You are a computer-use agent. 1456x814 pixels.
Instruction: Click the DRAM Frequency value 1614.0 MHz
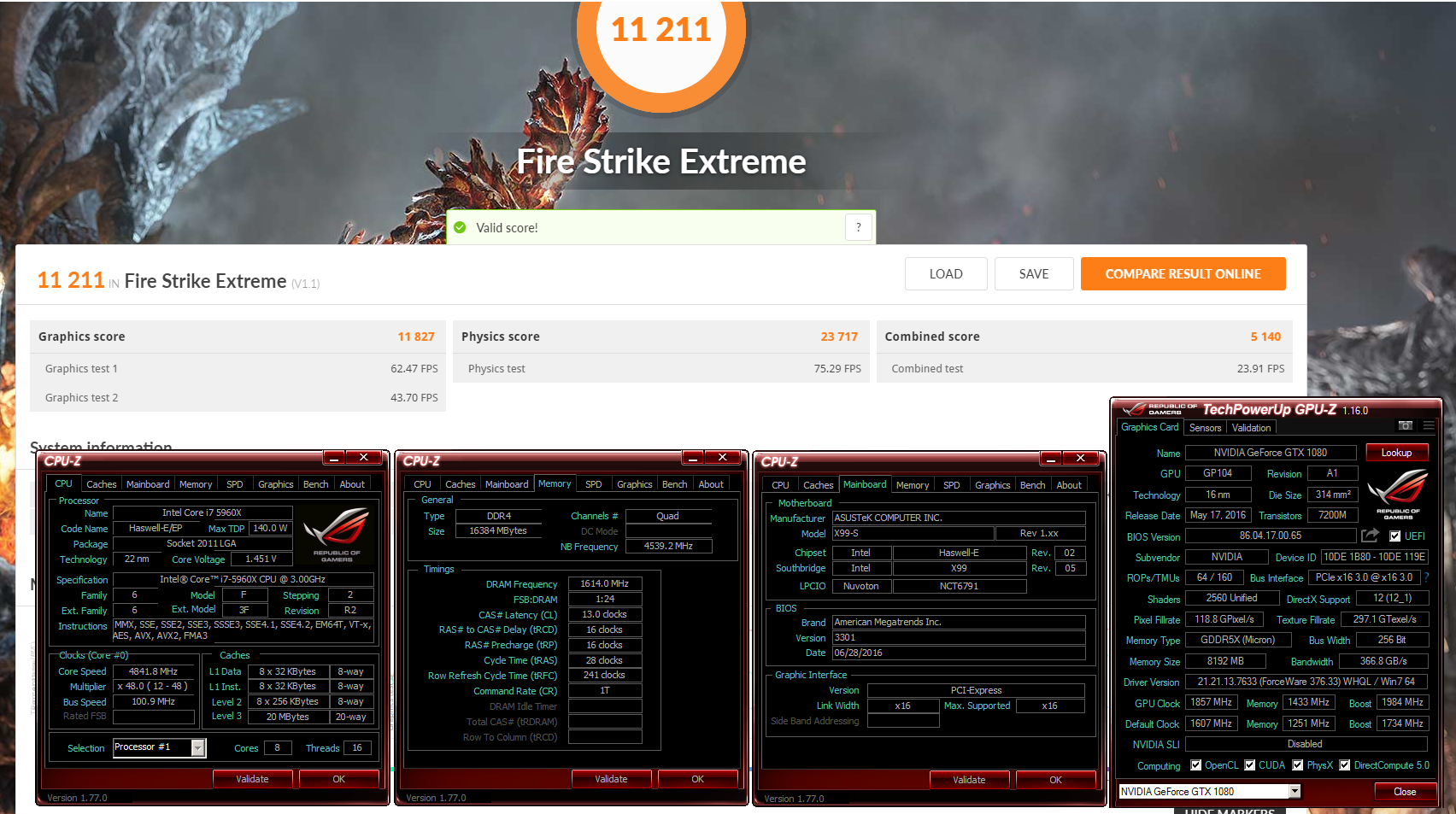[x=604, y=584]
